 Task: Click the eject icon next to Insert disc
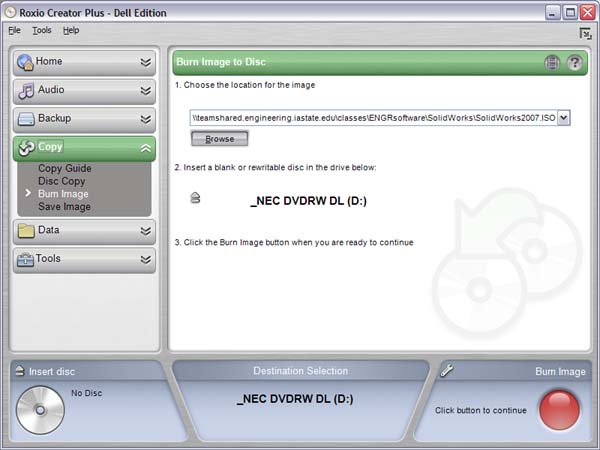[19, 371]
